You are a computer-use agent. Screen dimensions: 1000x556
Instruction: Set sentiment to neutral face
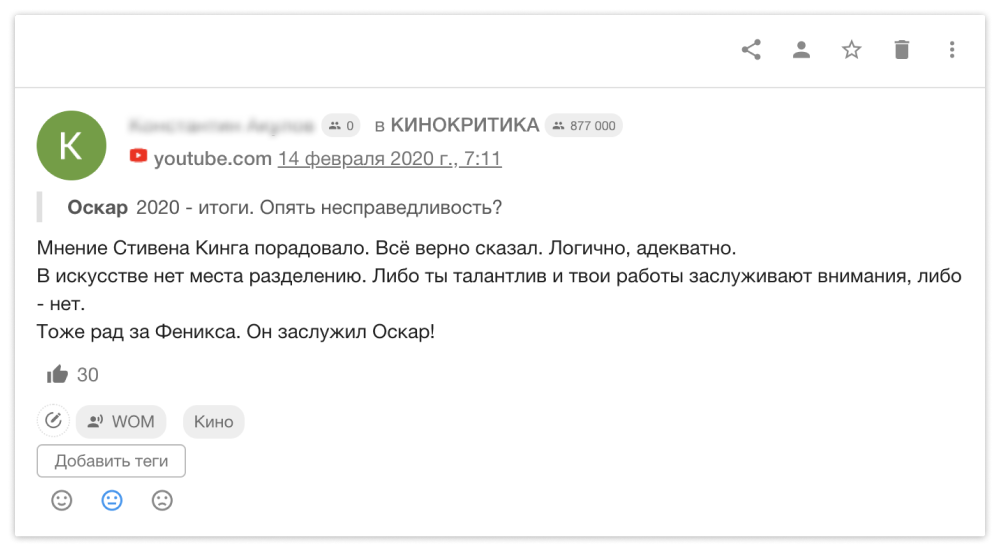click(x=112, y=501)
